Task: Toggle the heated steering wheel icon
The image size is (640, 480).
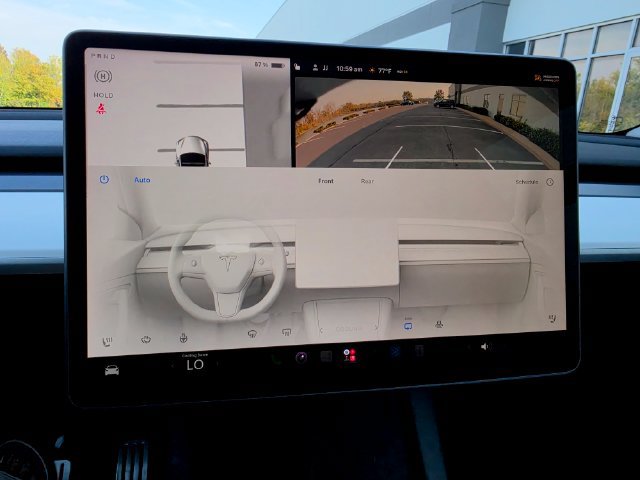Action: pyautogui.click(x=184, y=338)
